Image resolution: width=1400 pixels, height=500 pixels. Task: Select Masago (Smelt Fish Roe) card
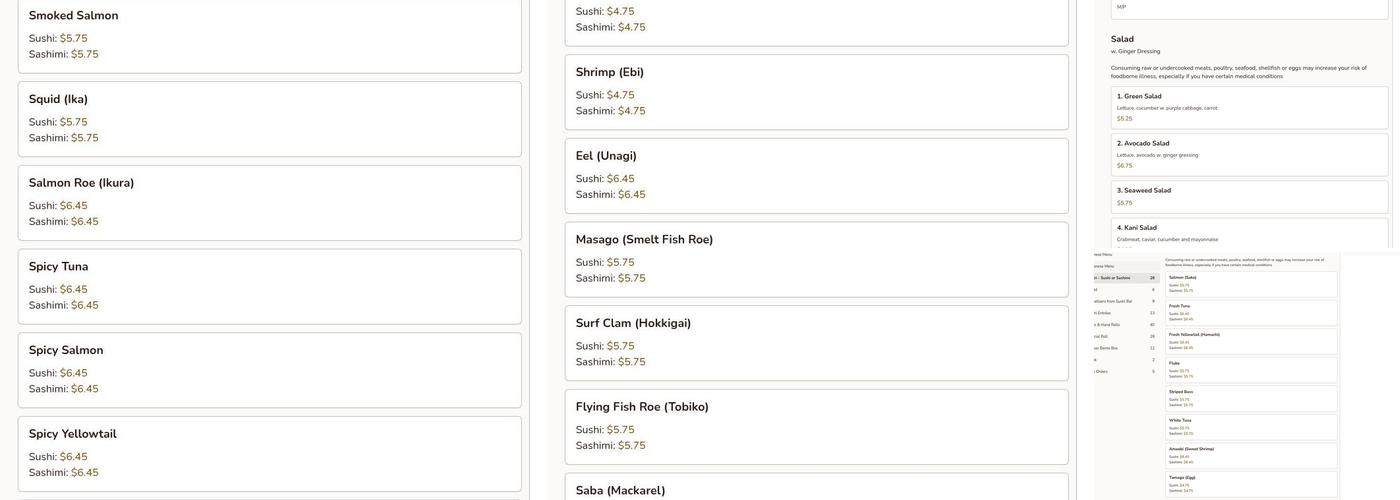pos(816,259)
